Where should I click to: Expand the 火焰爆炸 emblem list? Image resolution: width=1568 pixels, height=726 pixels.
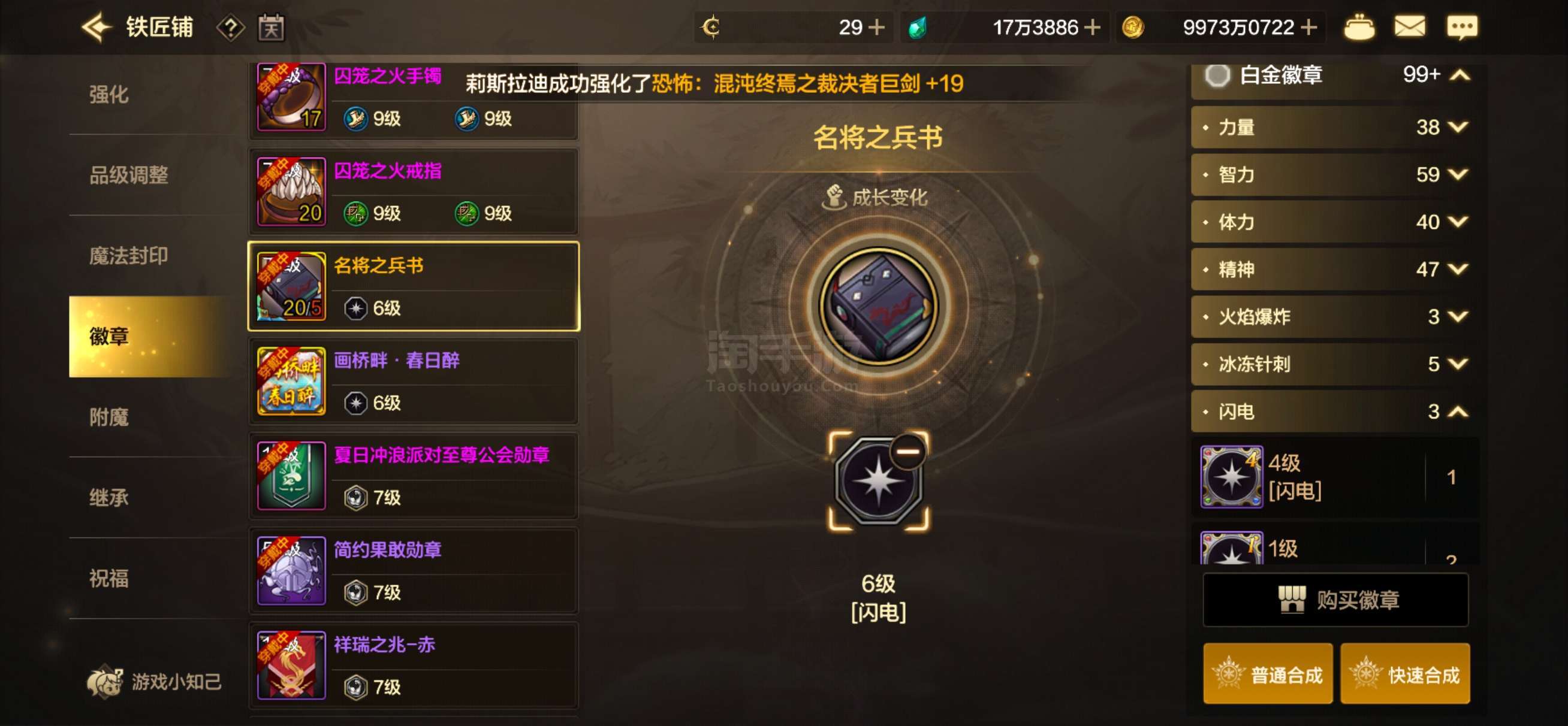click(x=1458, y=316)
